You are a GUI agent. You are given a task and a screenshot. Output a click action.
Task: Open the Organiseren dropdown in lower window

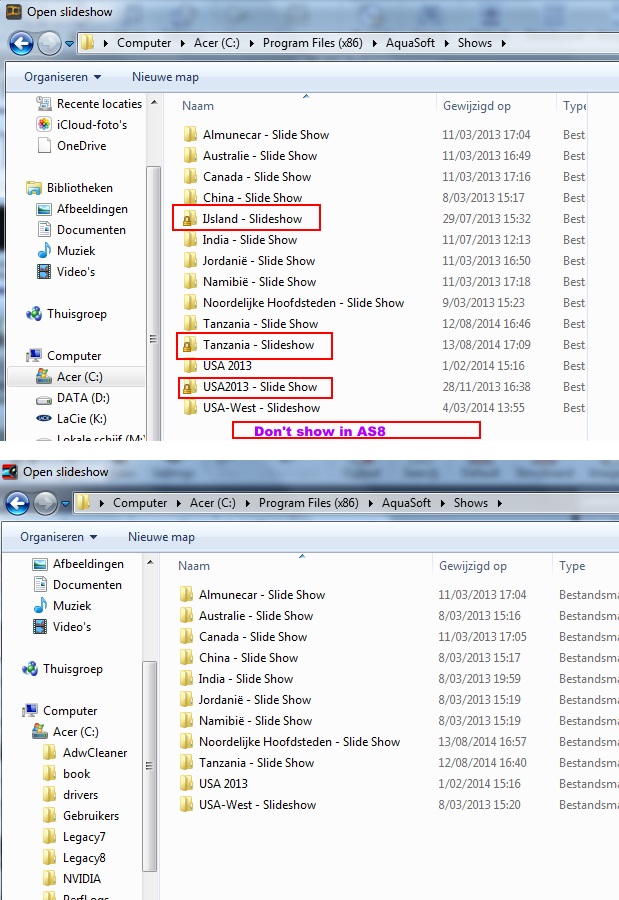(x=58, y=537)
